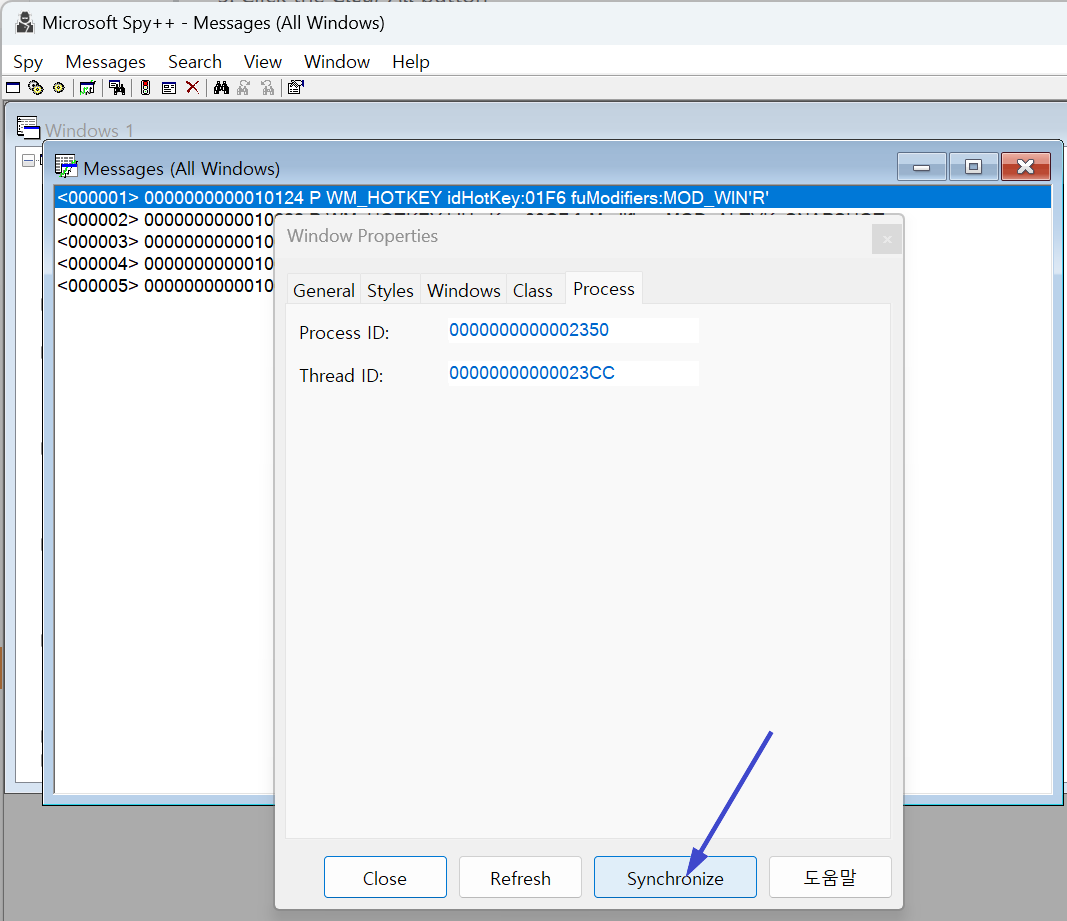Open the Threads view toolbar icon
Screen dimensions: 1067x921
[x=59, y=88]
